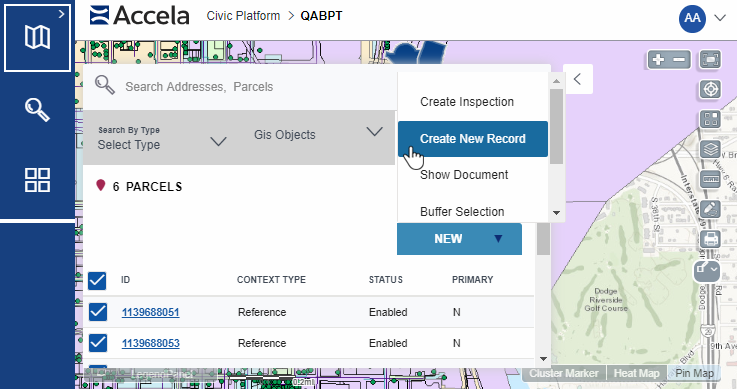The width and height of the screenshot is (737, 389).
Task: Click the search magnifier in the sidebar
Action: point(37,110)
